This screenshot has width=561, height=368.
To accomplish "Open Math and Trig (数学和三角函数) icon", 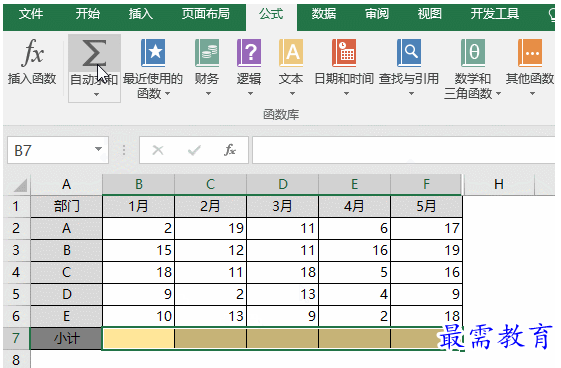I will [473, 53].
